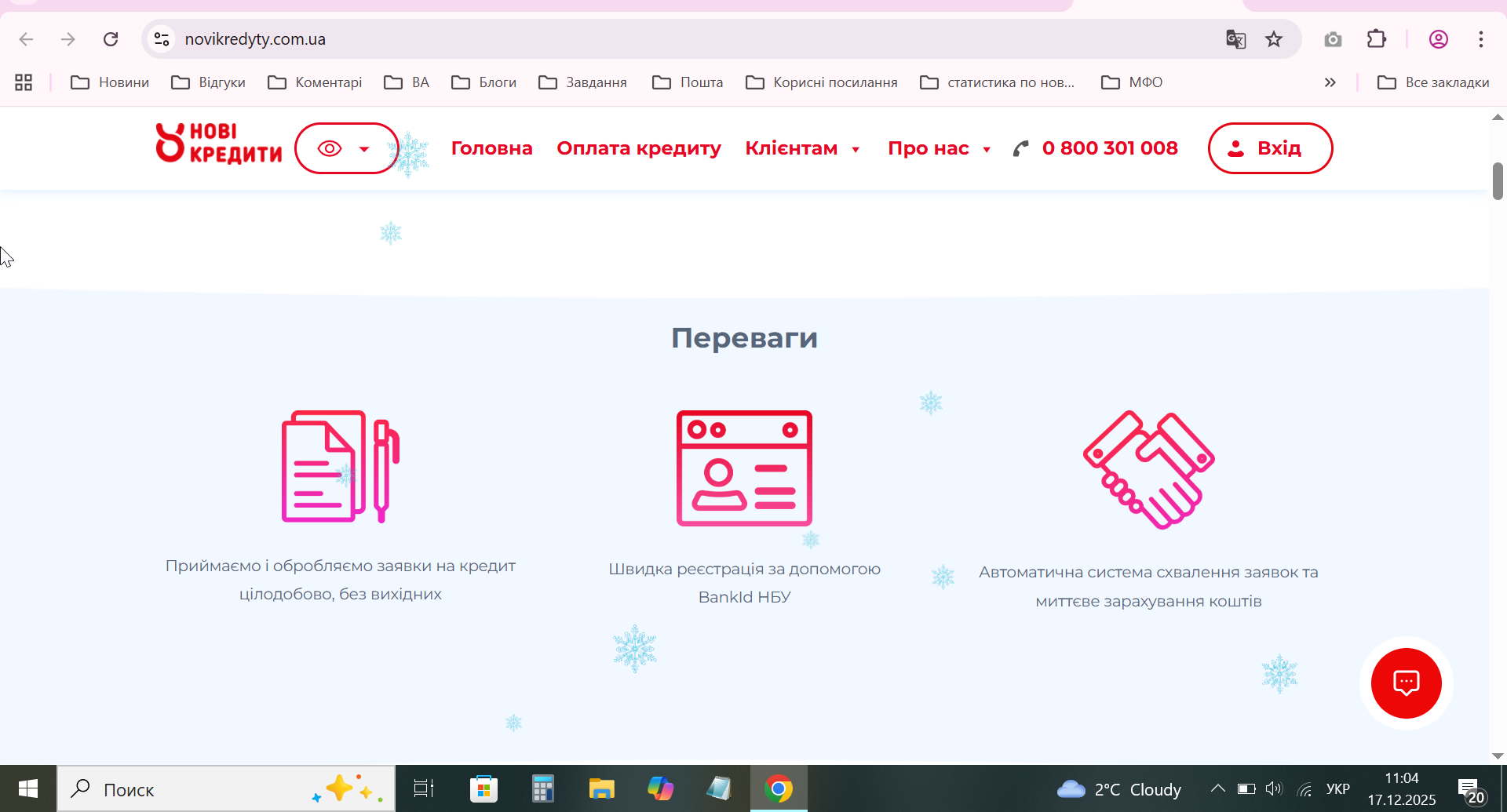Click the Поиск taskbar search box
Viewport: 1507px width, 812px height.
coord(226,788)
